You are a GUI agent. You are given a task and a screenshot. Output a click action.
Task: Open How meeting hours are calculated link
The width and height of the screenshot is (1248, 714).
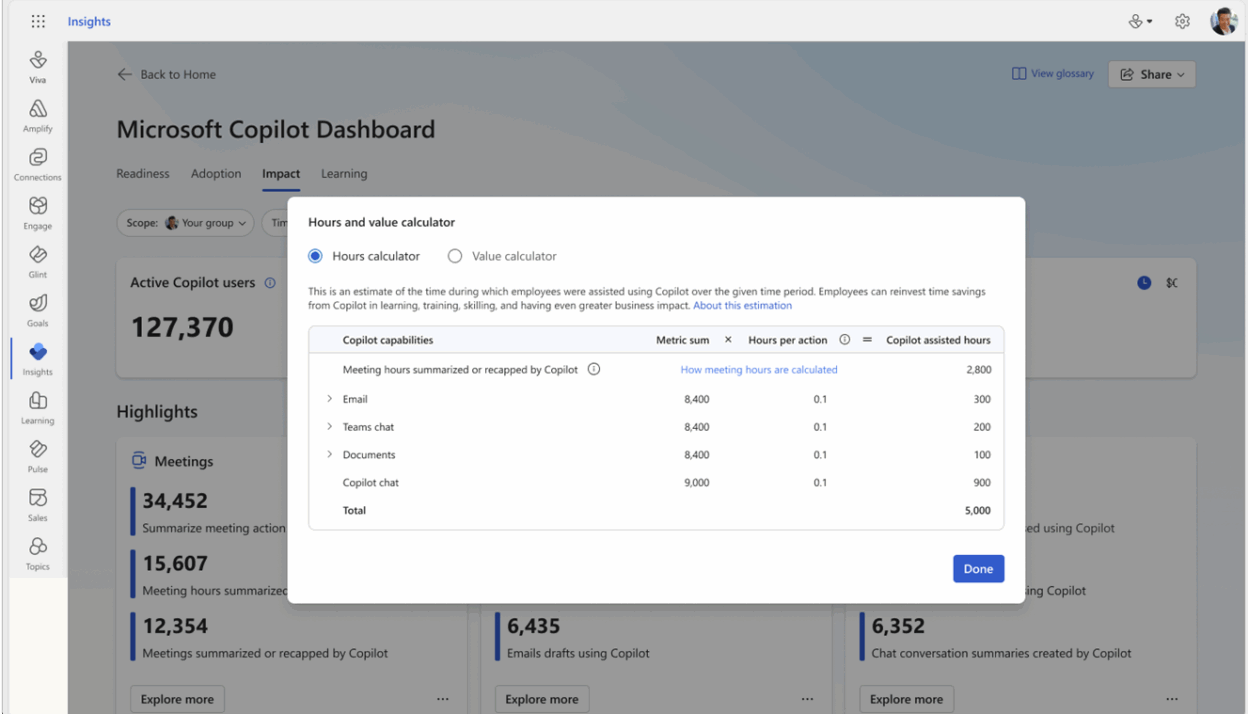click(x=759, y=370)
